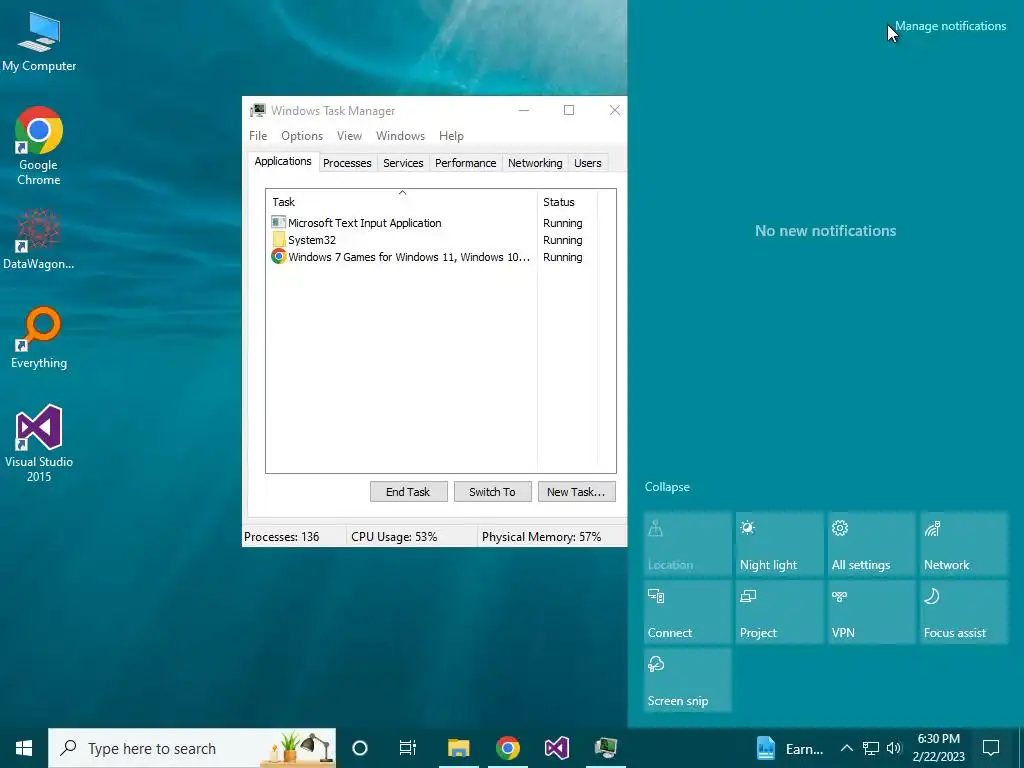
Task: Switch to the Processes tab
Action: [x=347, y=163]
